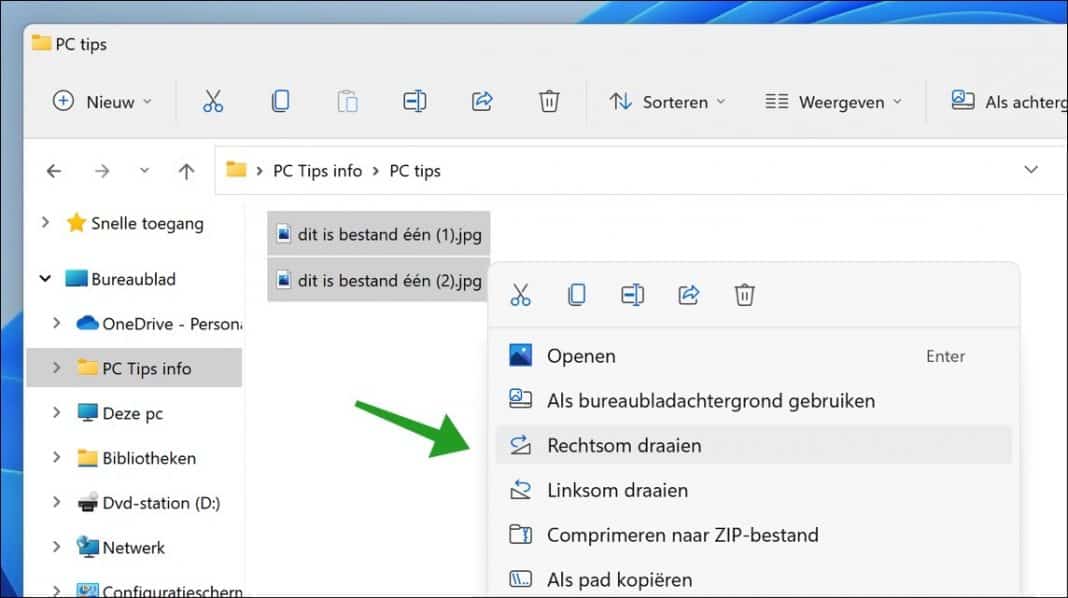Select the Cut icon in the context menu
This screenshot has width=1068, height=598.
point(520,294)
